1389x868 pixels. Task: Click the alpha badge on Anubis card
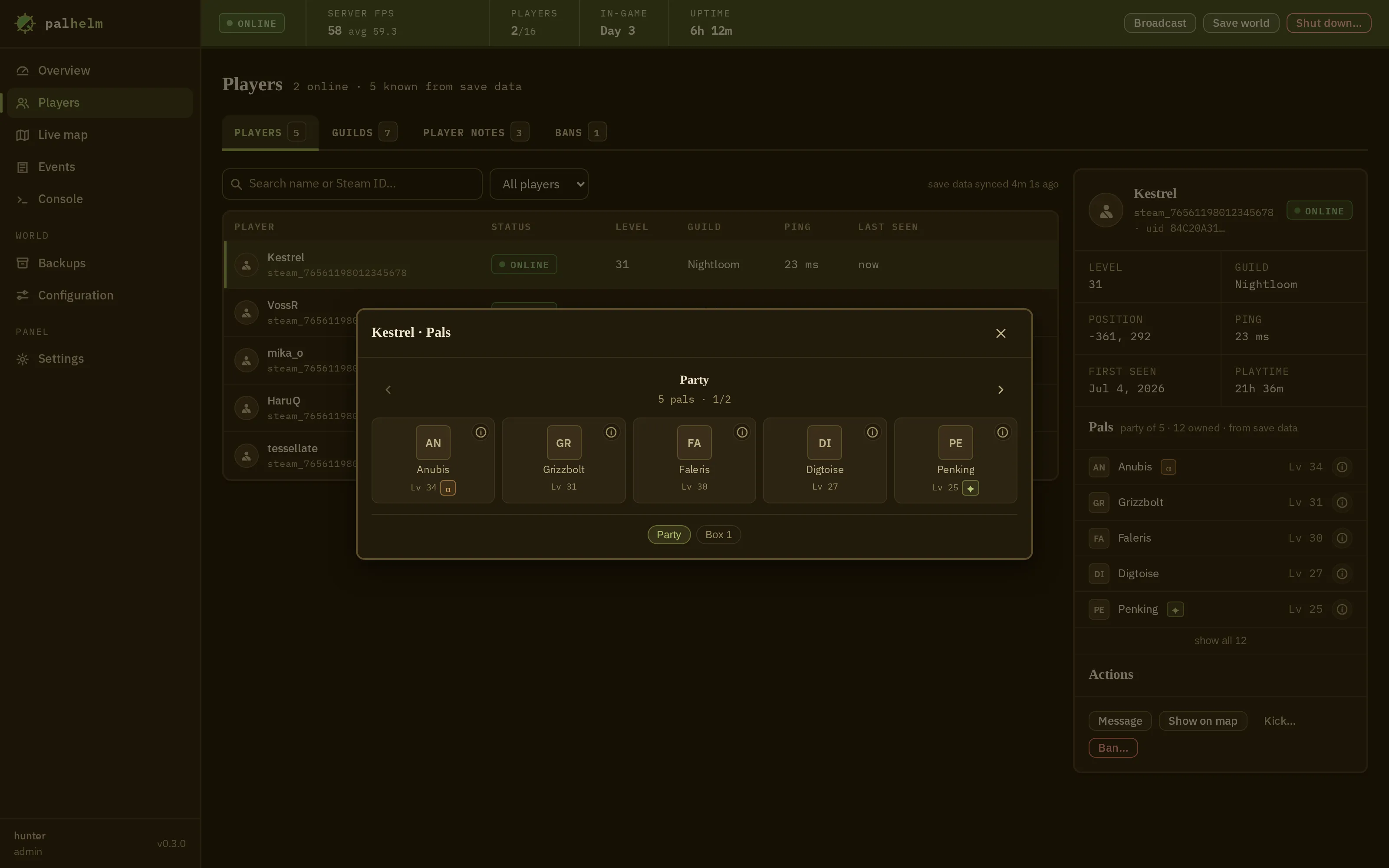tap(448, 489)
